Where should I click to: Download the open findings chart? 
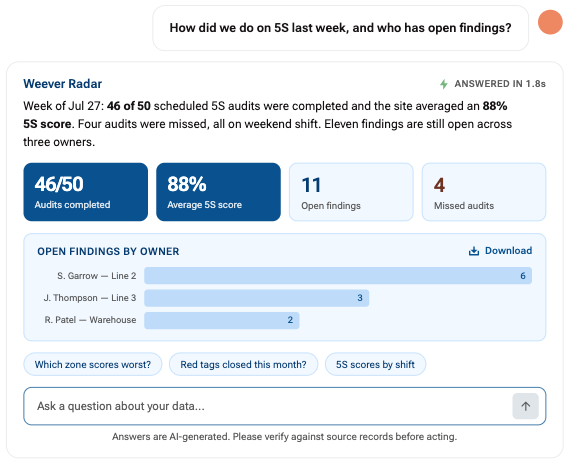(500, 251)
